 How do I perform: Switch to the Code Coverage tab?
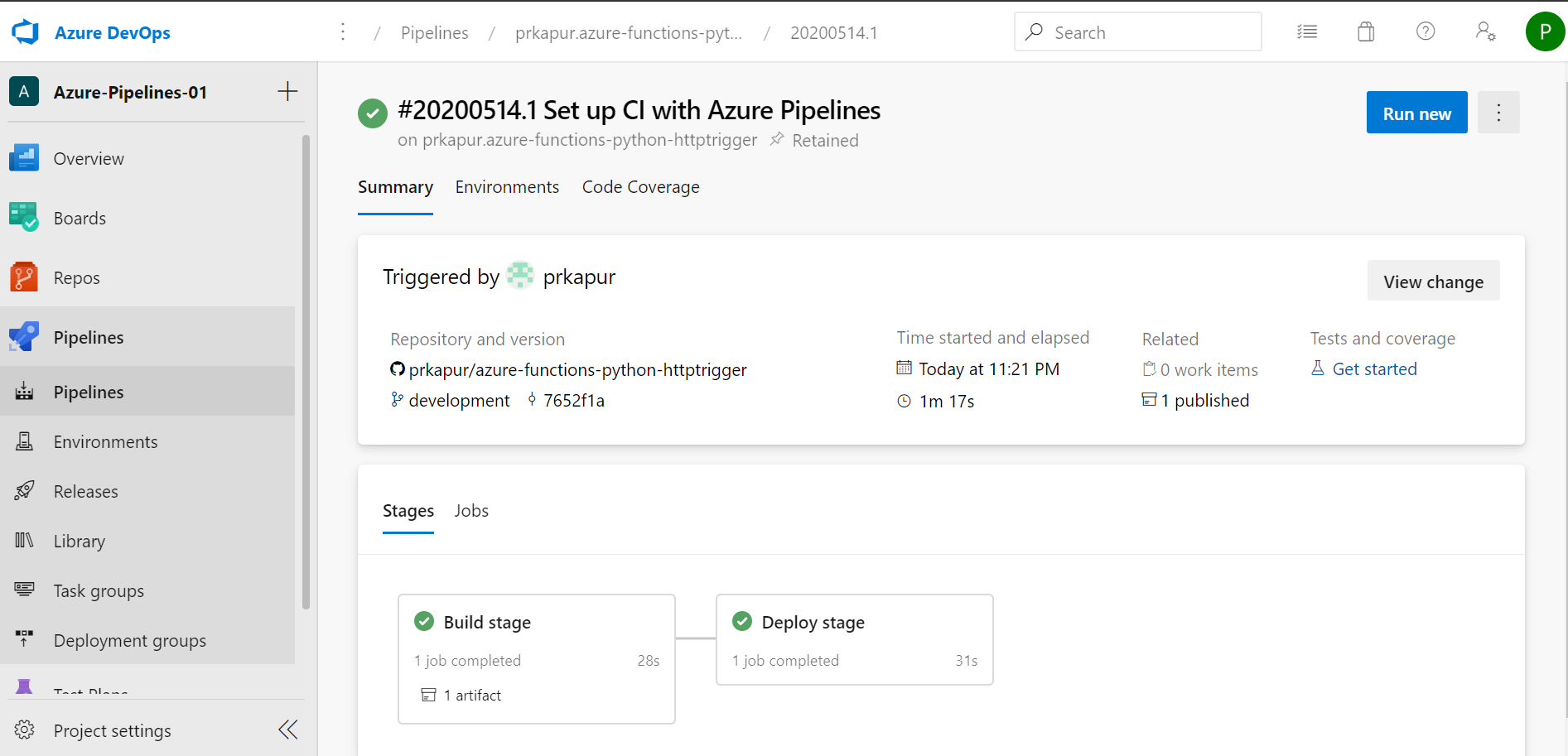point(640,187)
